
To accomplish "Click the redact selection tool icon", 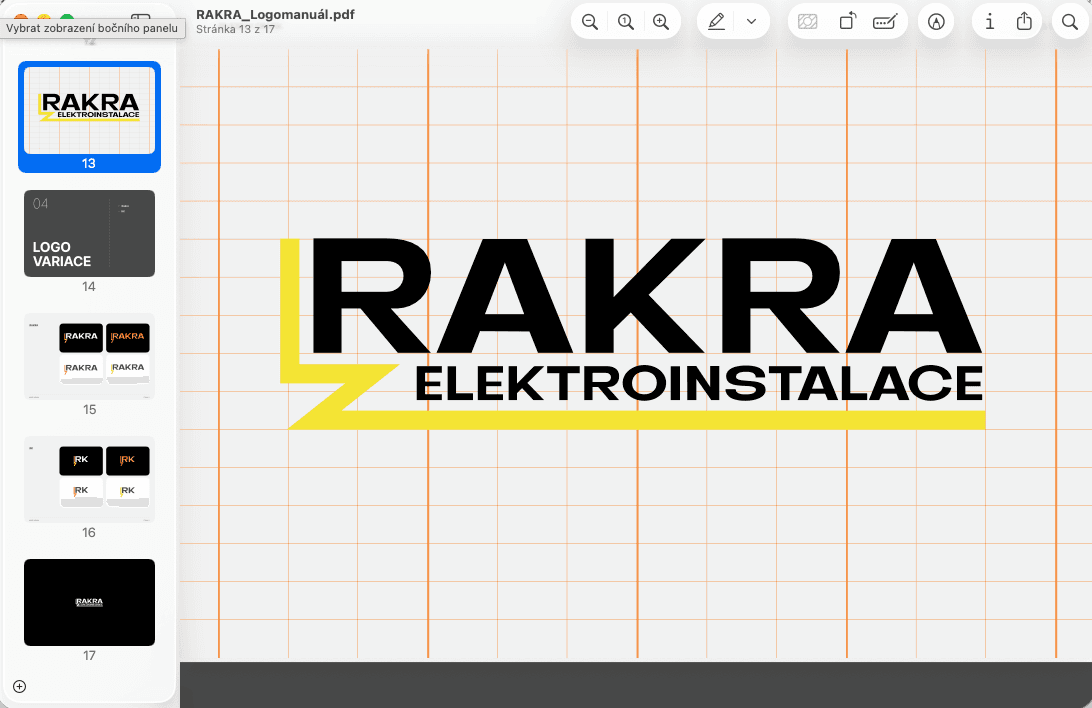I will (807, 22).
